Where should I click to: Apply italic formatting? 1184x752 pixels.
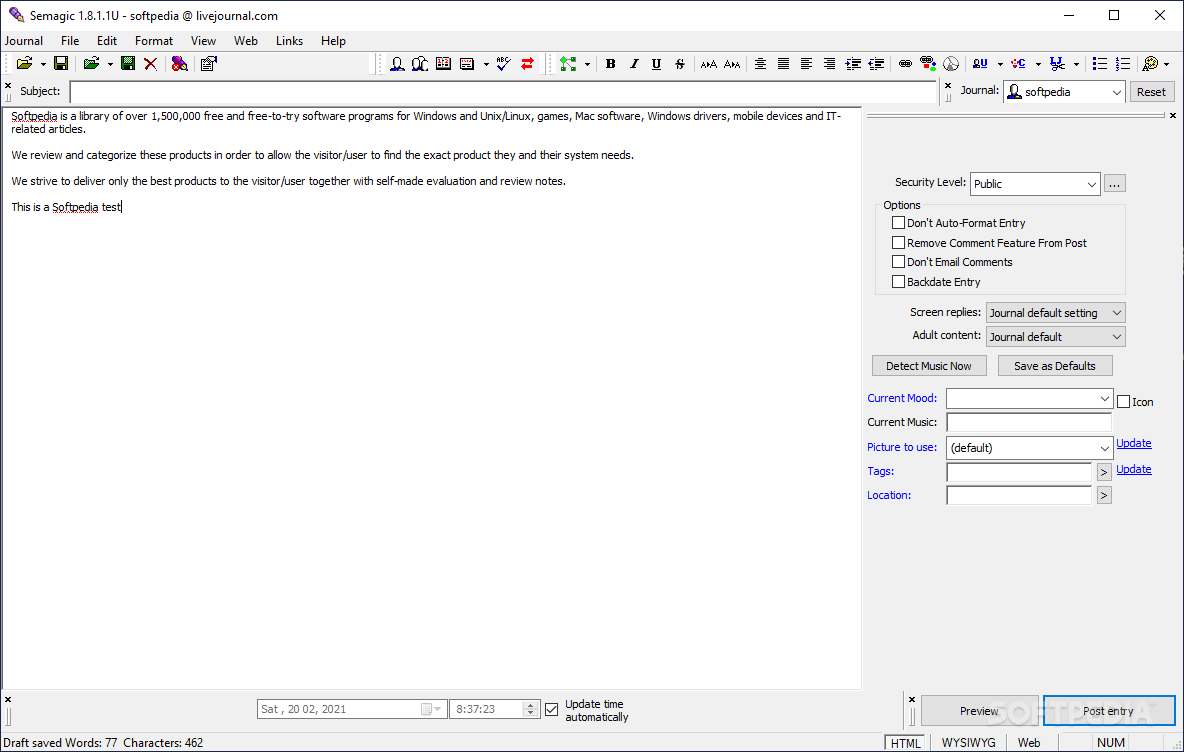[x=634, y=63]
